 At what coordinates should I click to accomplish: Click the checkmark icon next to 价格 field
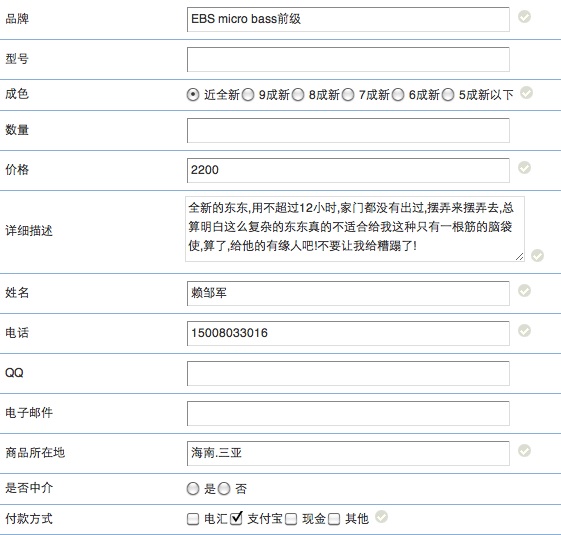[x=525, y=167]
